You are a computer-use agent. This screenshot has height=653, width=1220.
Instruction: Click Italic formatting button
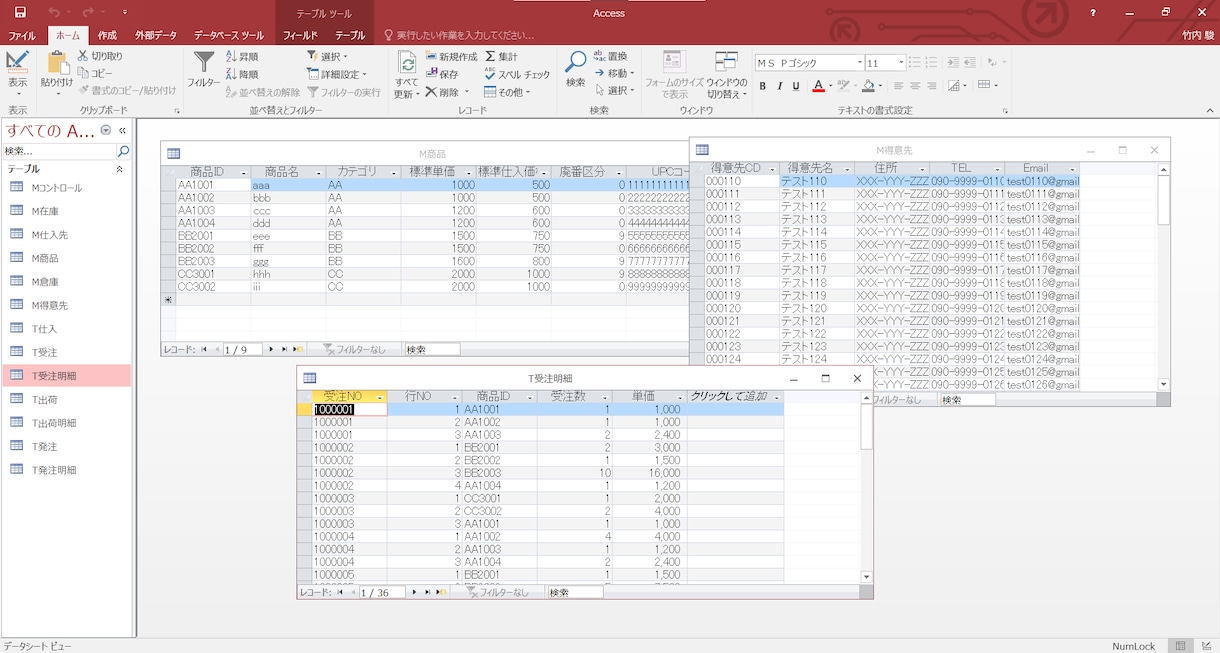[778, 86]
